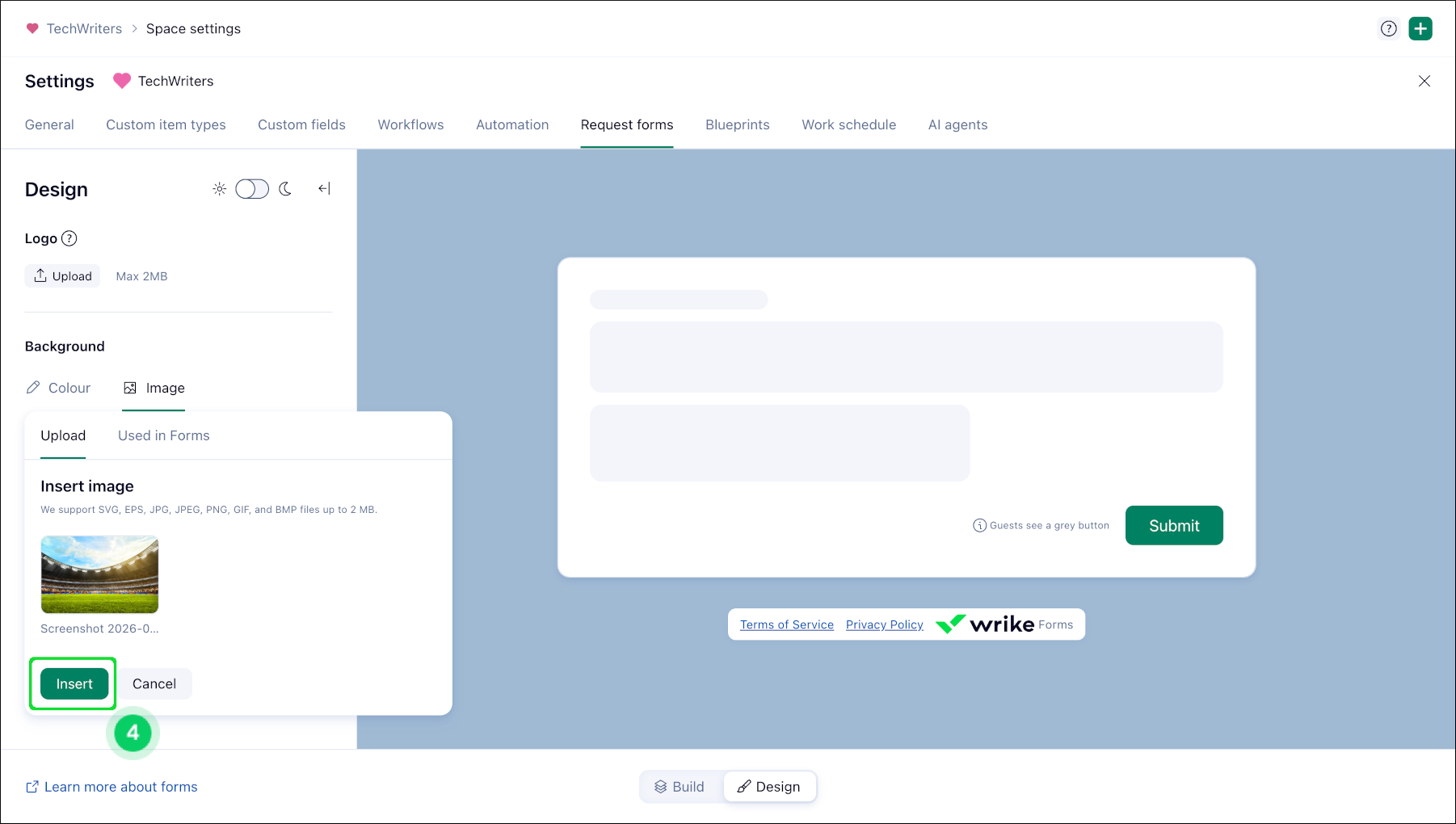Select the stadium screenshot thumbnail
The image size is (1456, 824).
(100, 574)
